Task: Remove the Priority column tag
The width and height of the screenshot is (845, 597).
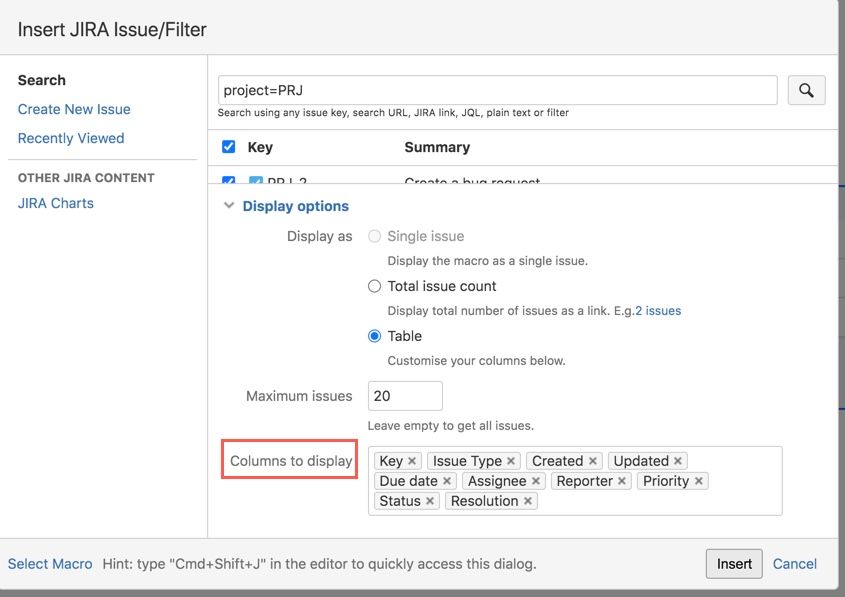Action: tap(698, 481)
